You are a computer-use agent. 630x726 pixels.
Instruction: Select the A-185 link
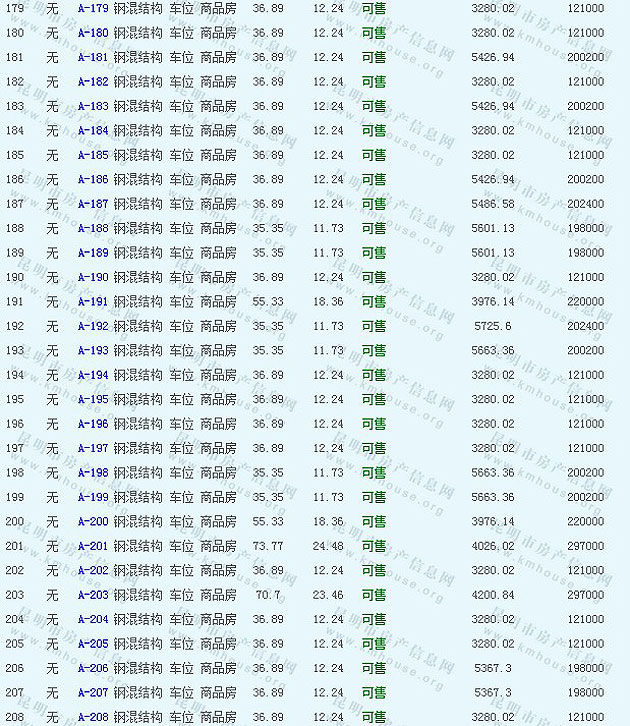coord(93,155)
